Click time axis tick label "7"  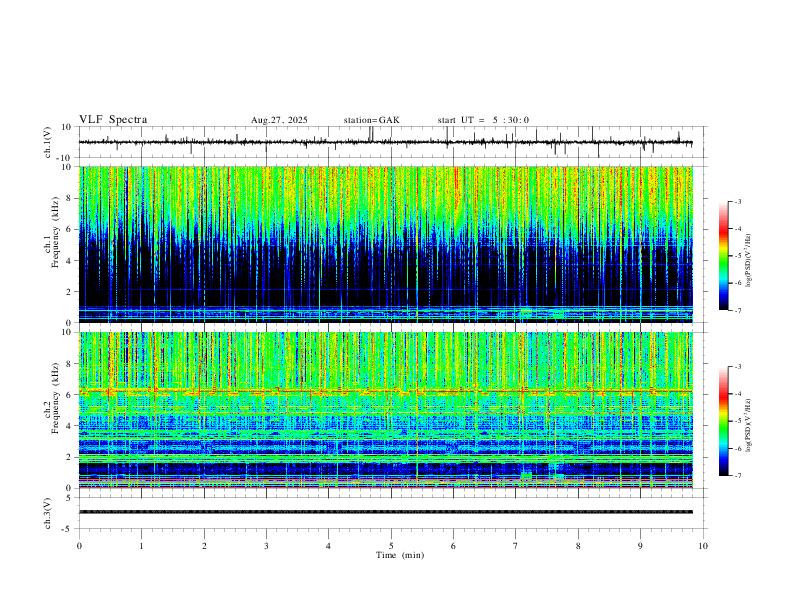click(x=516, y=546)
